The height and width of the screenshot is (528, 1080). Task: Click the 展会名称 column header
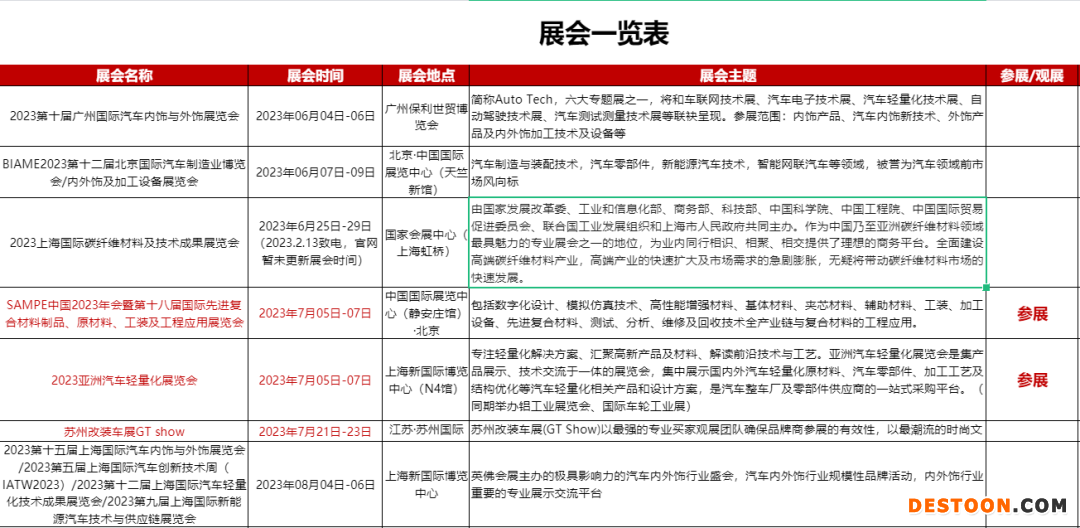tap(124, 76)
